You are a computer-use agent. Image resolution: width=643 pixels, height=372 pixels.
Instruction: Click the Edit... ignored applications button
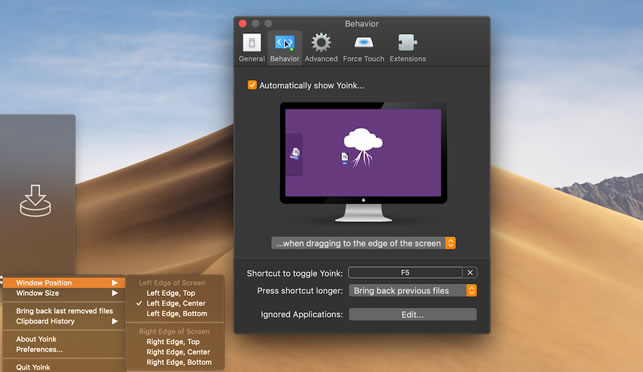pos(413,315)
